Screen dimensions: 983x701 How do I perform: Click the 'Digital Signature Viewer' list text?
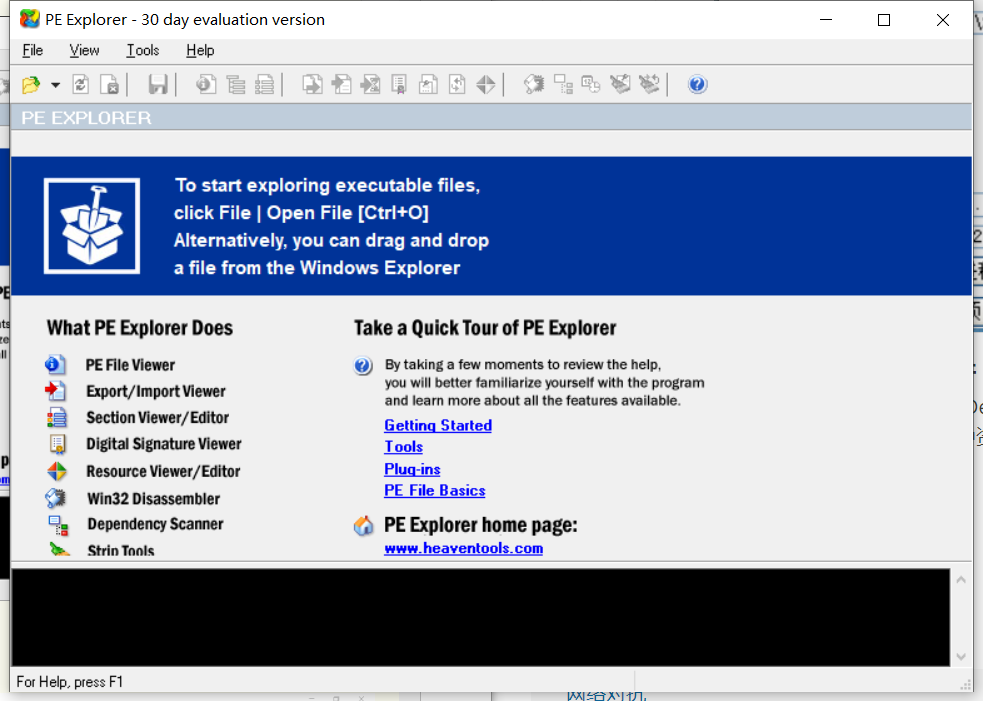click(164, 444)
